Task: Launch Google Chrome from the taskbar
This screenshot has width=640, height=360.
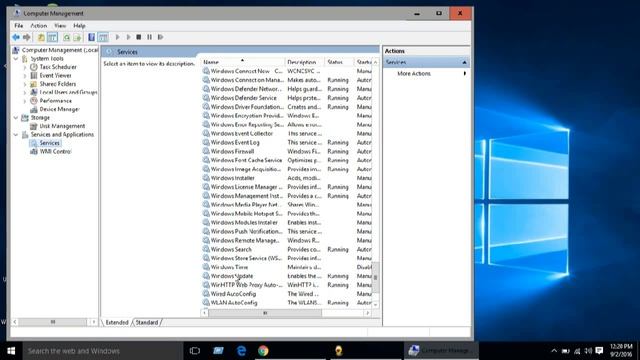Action: [x=263, y=351]
